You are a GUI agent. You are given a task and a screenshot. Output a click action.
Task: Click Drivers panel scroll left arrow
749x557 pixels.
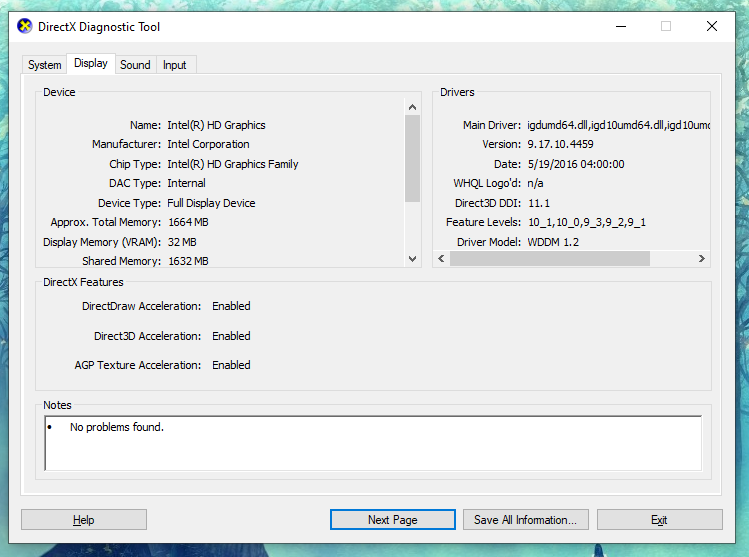click(x=441, y=258)
